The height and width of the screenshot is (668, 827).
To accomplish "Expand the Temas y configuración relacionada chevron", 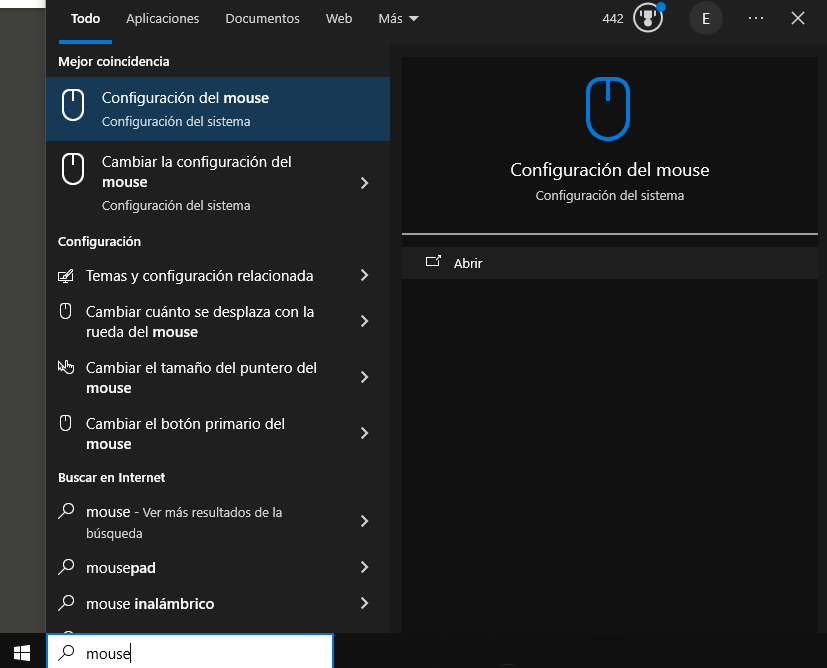I will click(364, 276).
